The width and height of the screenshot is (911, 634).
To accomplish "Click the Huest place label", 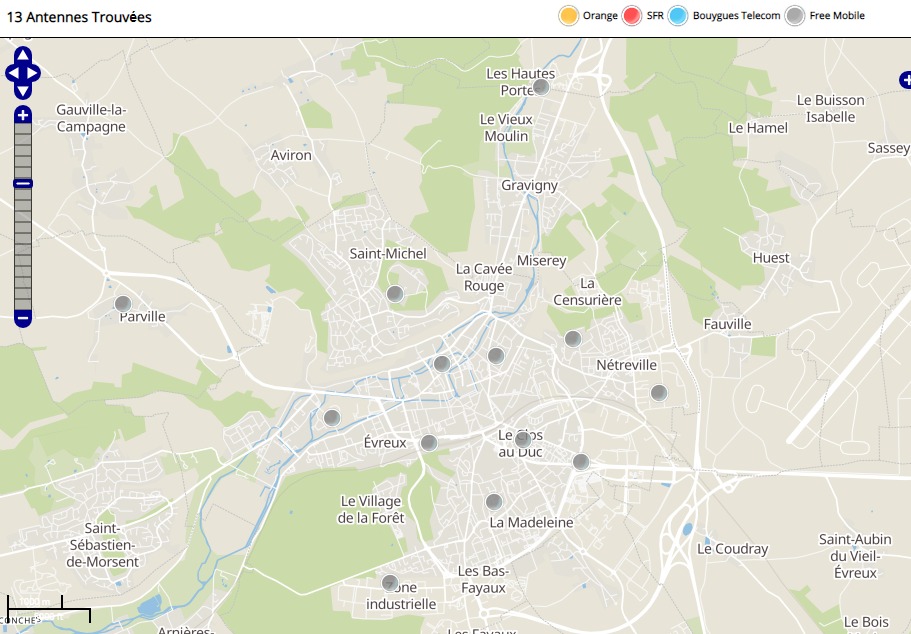I will click(771, 258).
